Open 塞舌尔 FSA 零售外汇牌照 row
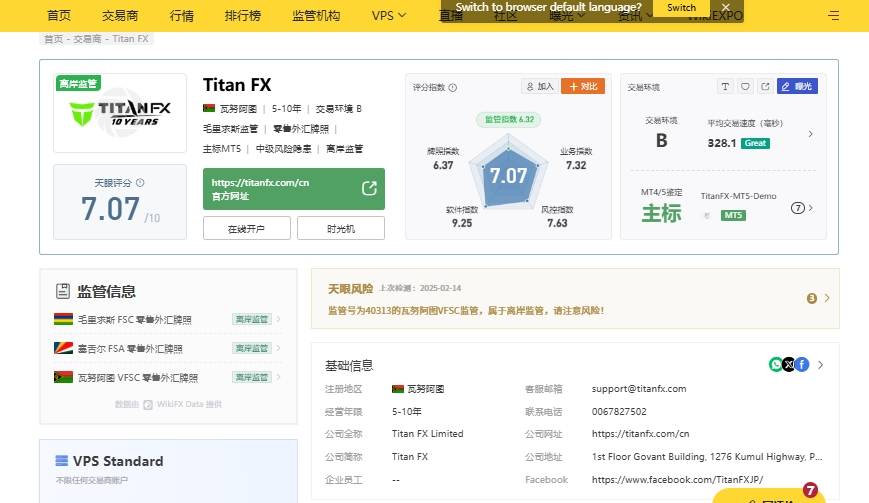The image size is (869, 503). [x=167, y=348]
